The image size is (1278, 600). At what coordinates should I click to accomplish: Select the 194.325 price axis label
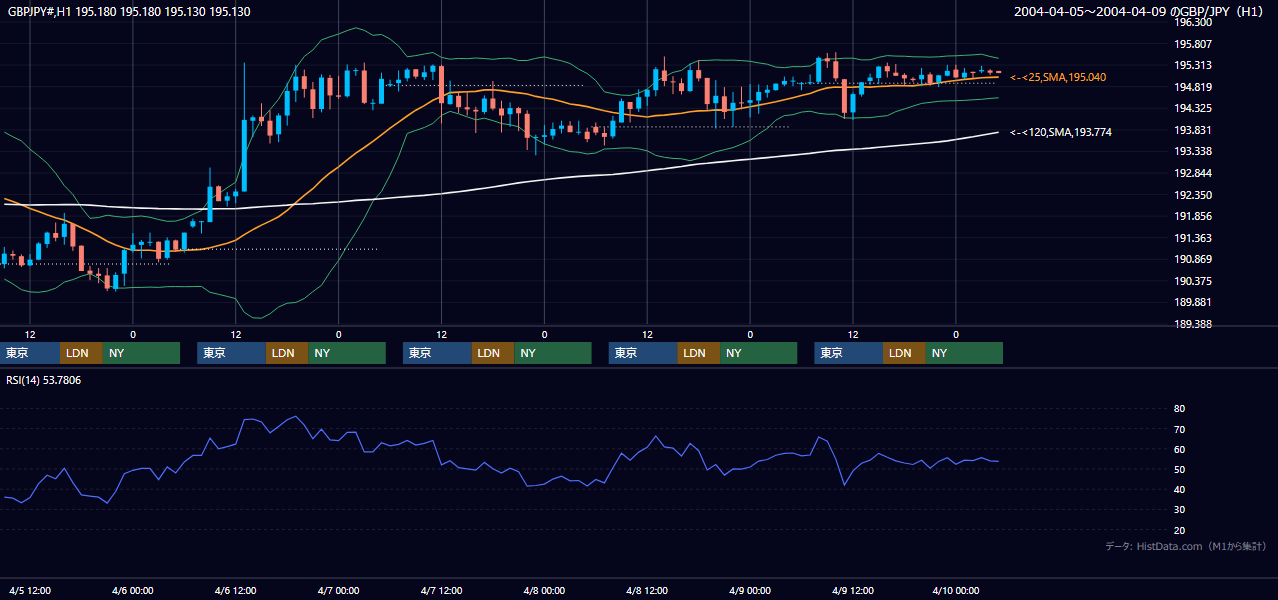click(x=1193, y=108)
